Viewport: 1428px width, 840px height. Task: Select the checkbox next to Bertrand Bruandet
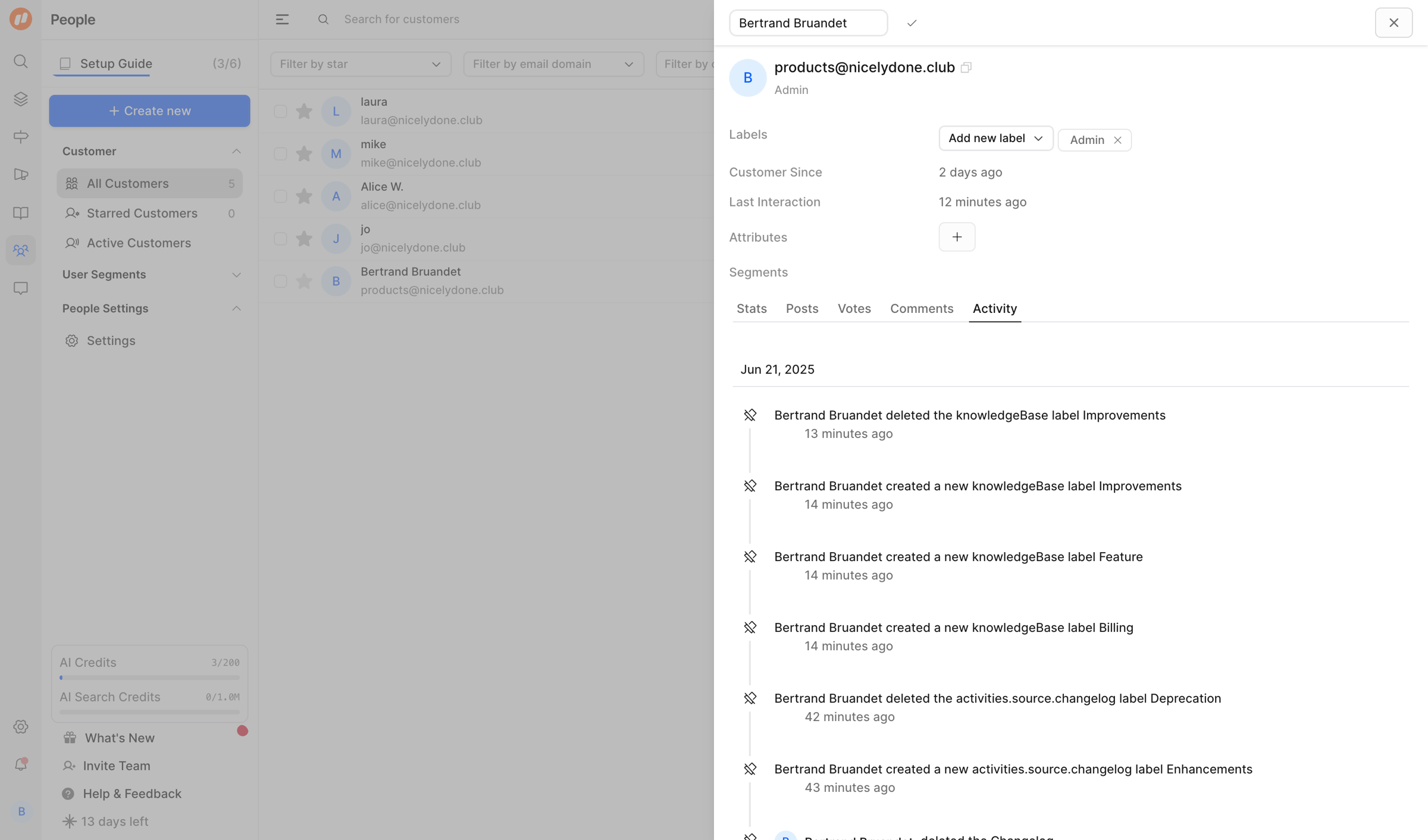[x=280, y=281]
